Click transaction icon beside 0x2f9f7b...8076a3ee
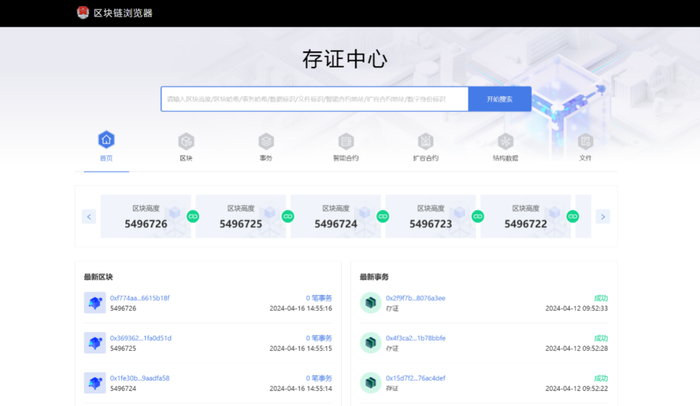 pyautogui.click(x=371, y=303)
